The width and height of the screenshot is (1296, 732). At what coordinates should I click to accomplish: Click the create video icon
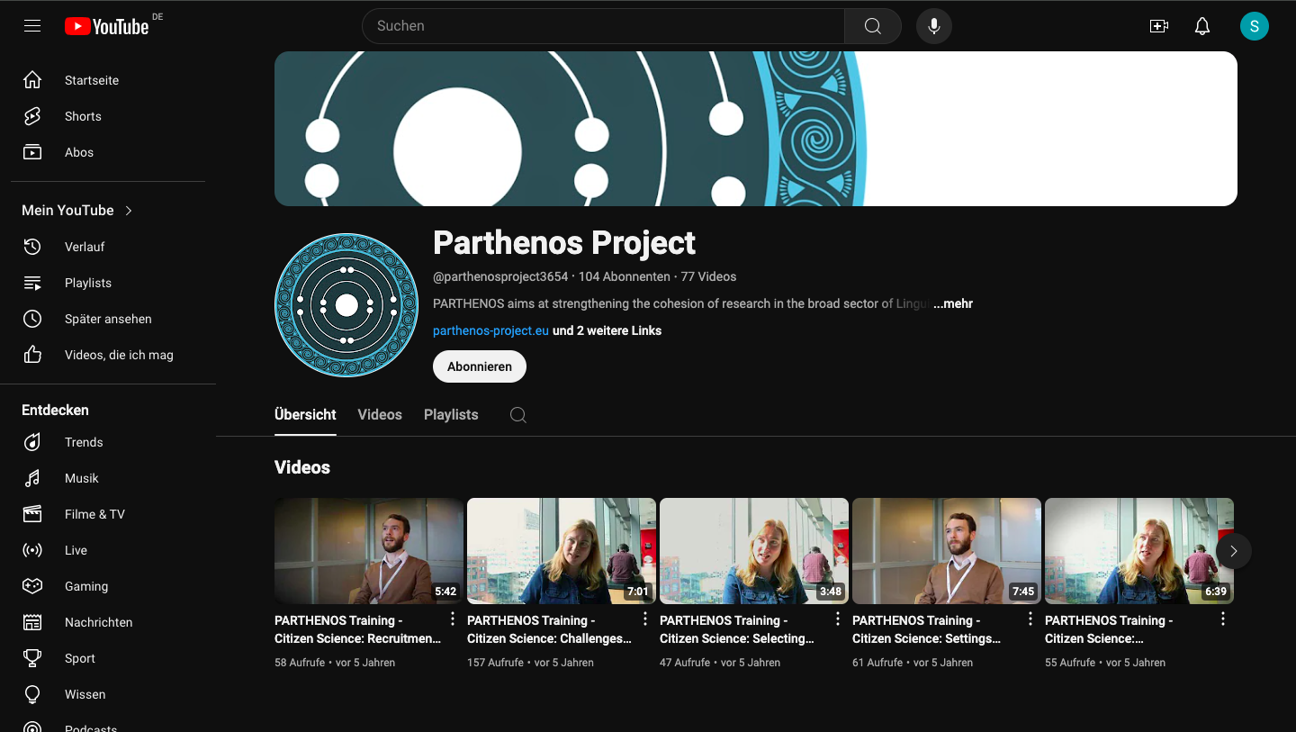point(1158,25)
